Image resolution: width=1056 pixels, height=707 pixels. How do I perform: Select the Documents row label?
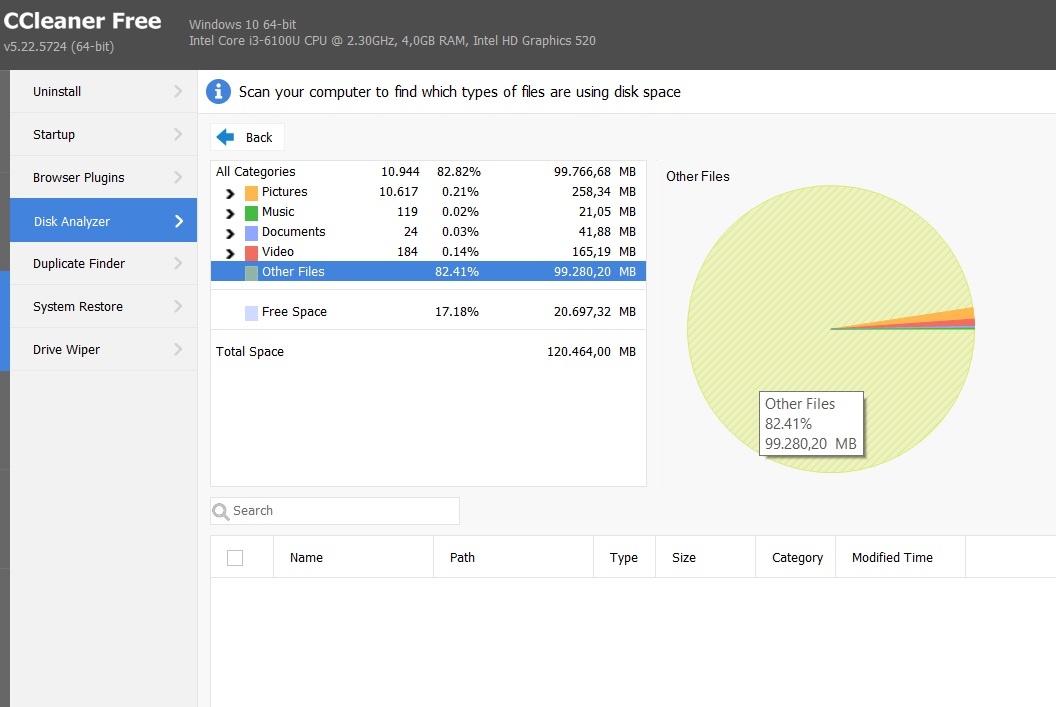pos(294,232)
